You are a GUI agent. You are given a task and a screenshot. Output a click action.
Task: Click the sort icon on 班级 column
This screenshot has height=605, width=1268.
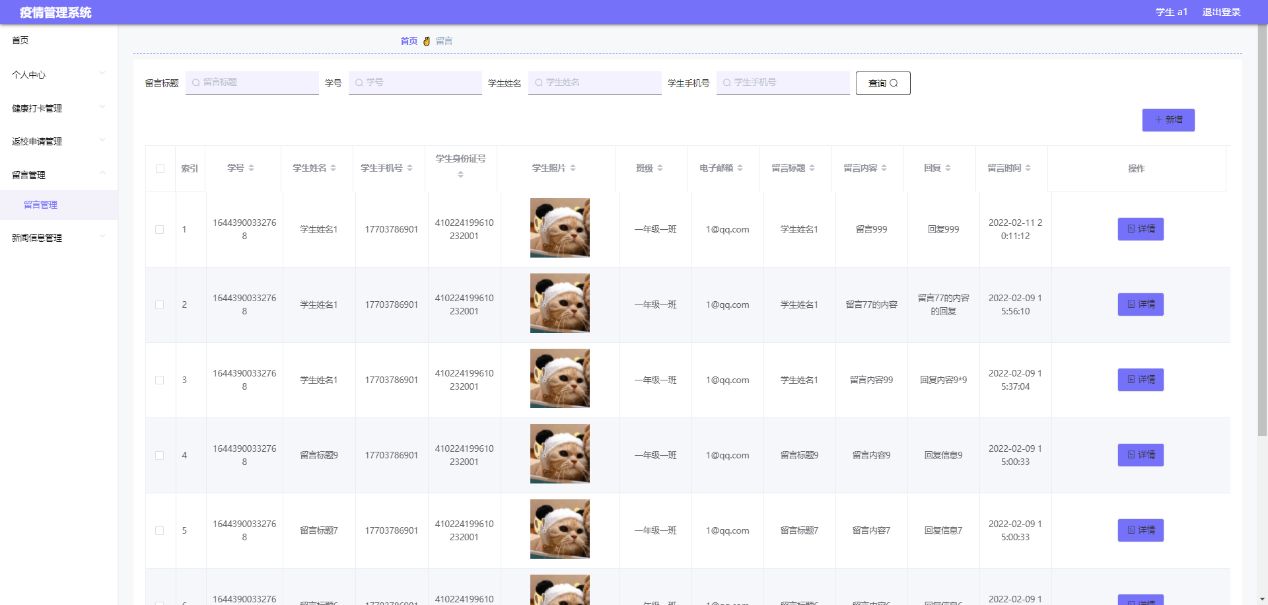click(660, 168)
